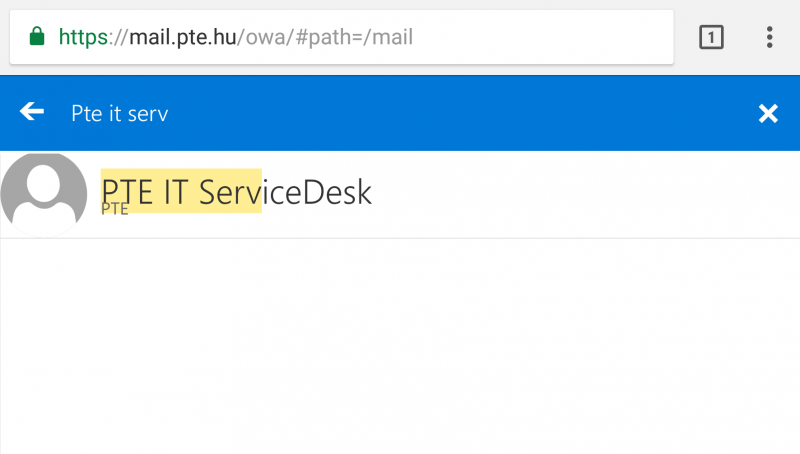The height and width of the screenshot is (454, 800).
Task: Tap the 'https' portion of the address
Action: 83,37
